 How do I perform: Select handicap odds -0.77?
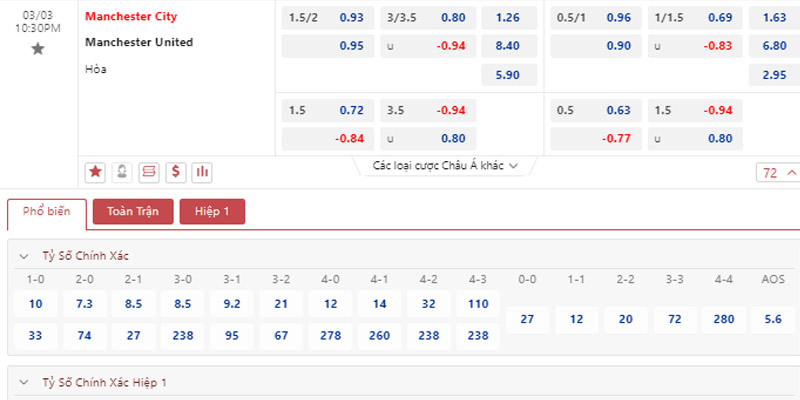click(x=596, y=139)
